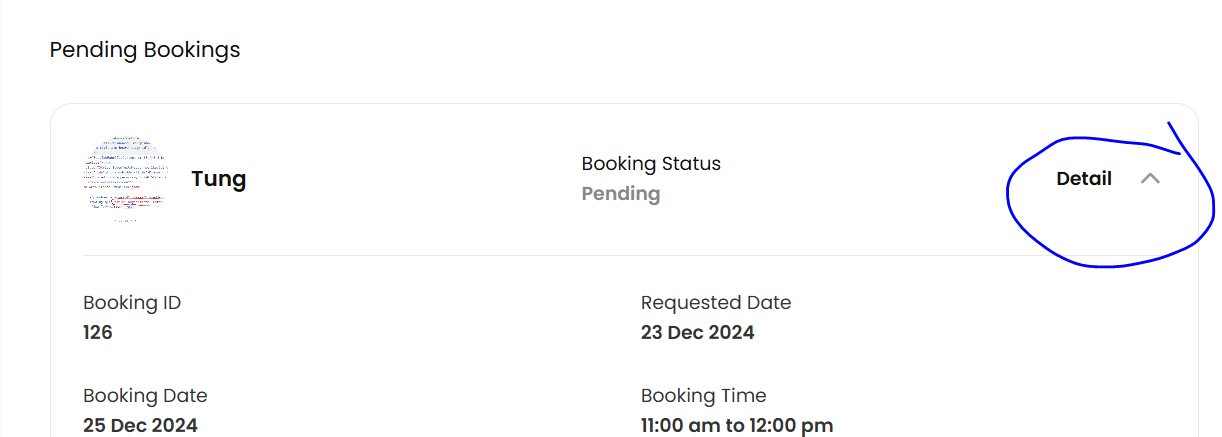
Task: Select the gray Pending status text
Action: tap(621, 193)
